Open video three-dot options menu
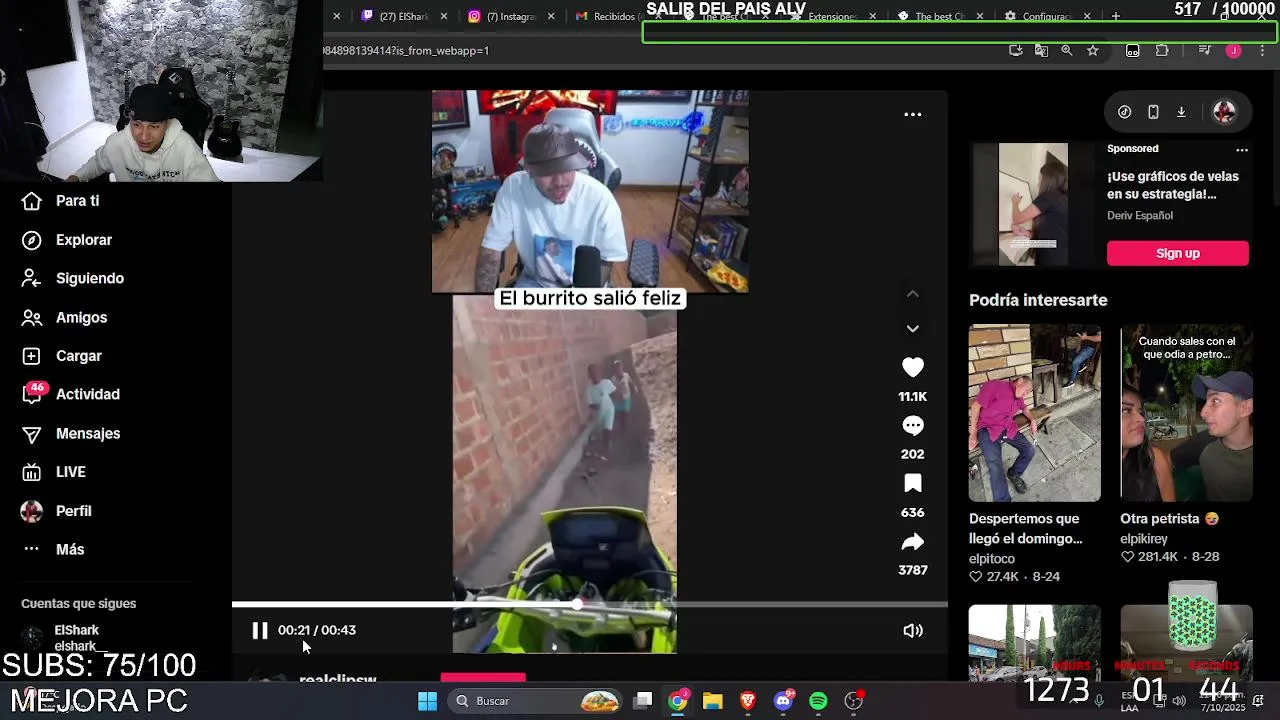Viewport: 1280px width, 720px height. click(x=913, y=114)
